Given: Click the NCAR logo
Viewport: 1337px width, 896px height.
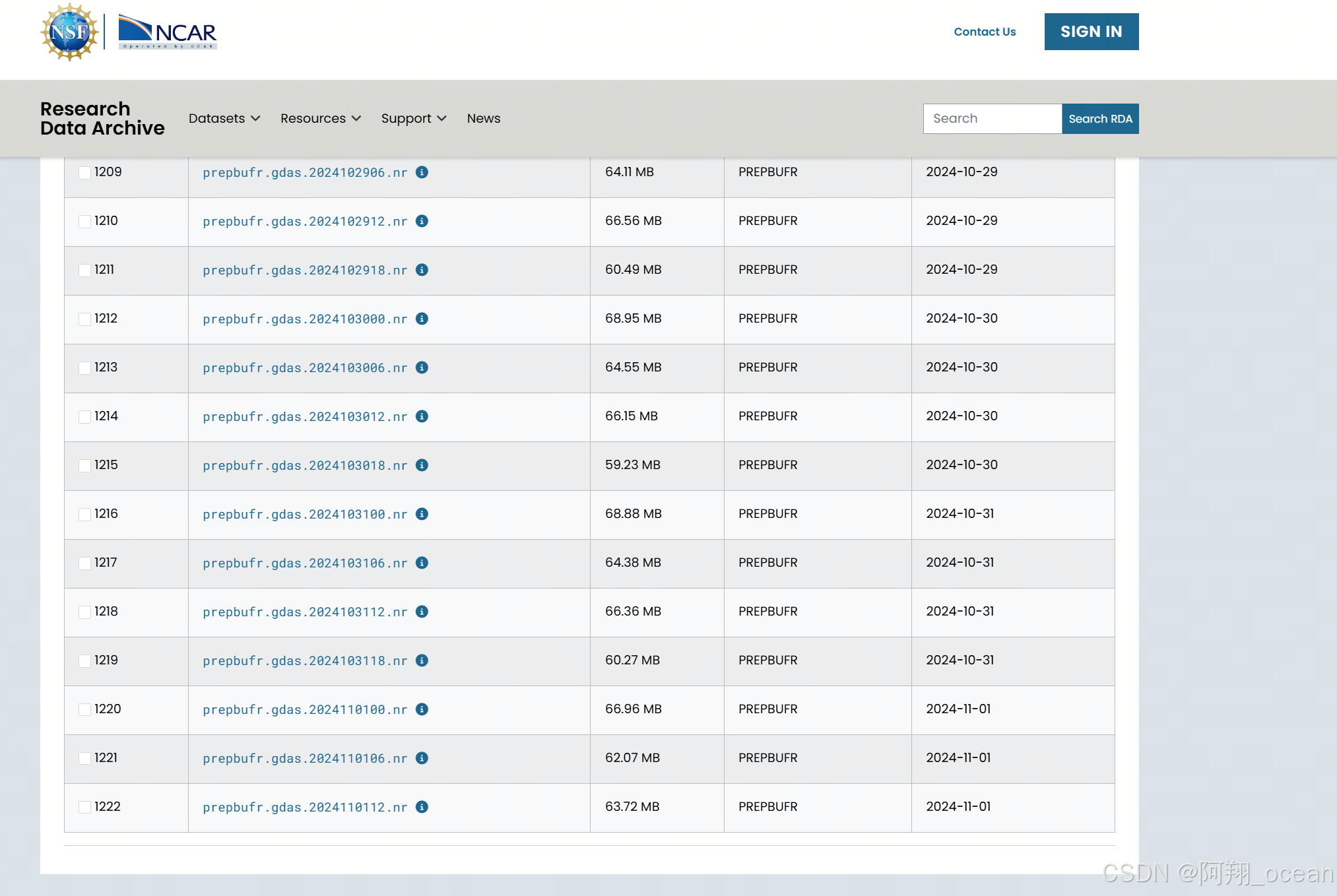Looking at the screenshot, I should pyautogui.click(x=168, y=32).
